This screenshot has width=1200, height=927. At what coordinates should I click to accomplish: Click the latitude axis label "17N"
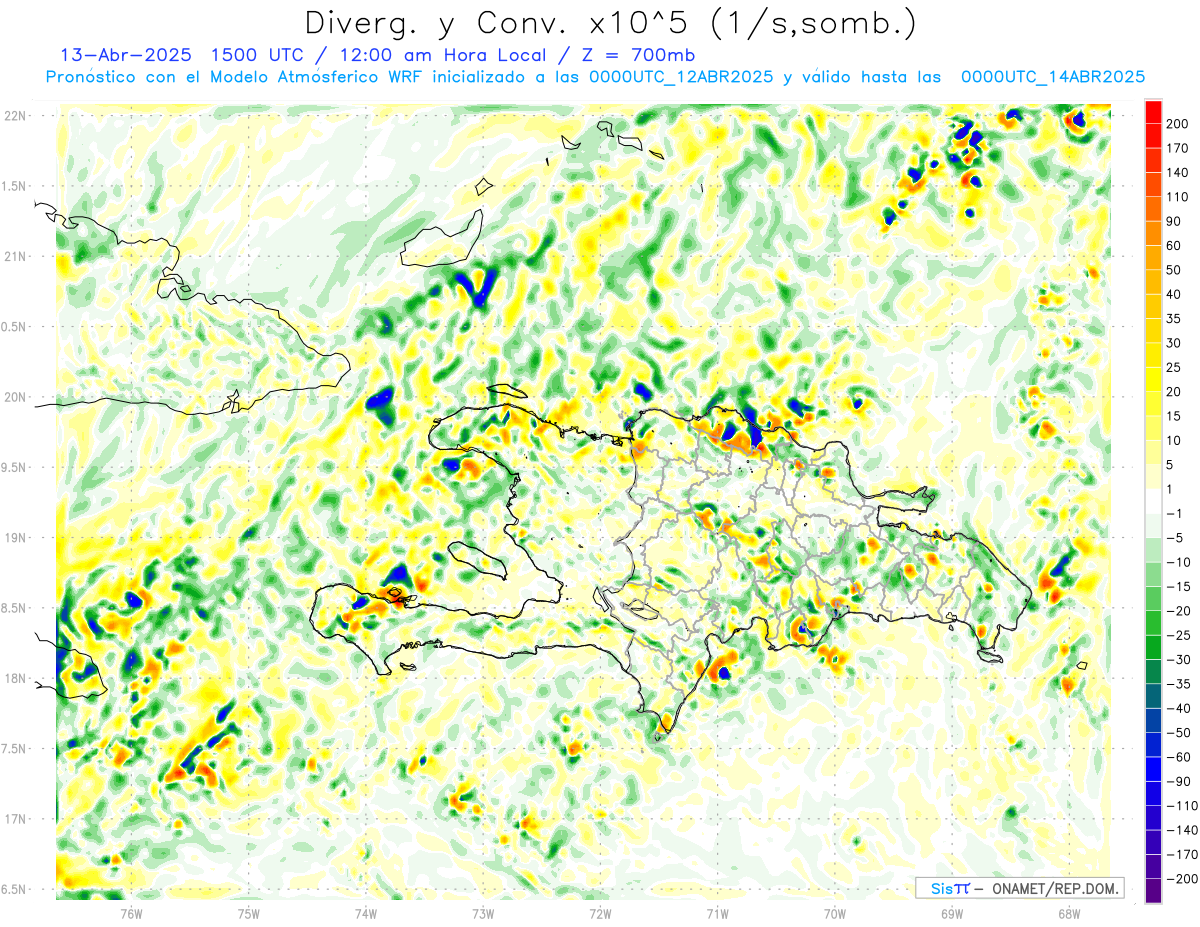(x=15, y=819)
